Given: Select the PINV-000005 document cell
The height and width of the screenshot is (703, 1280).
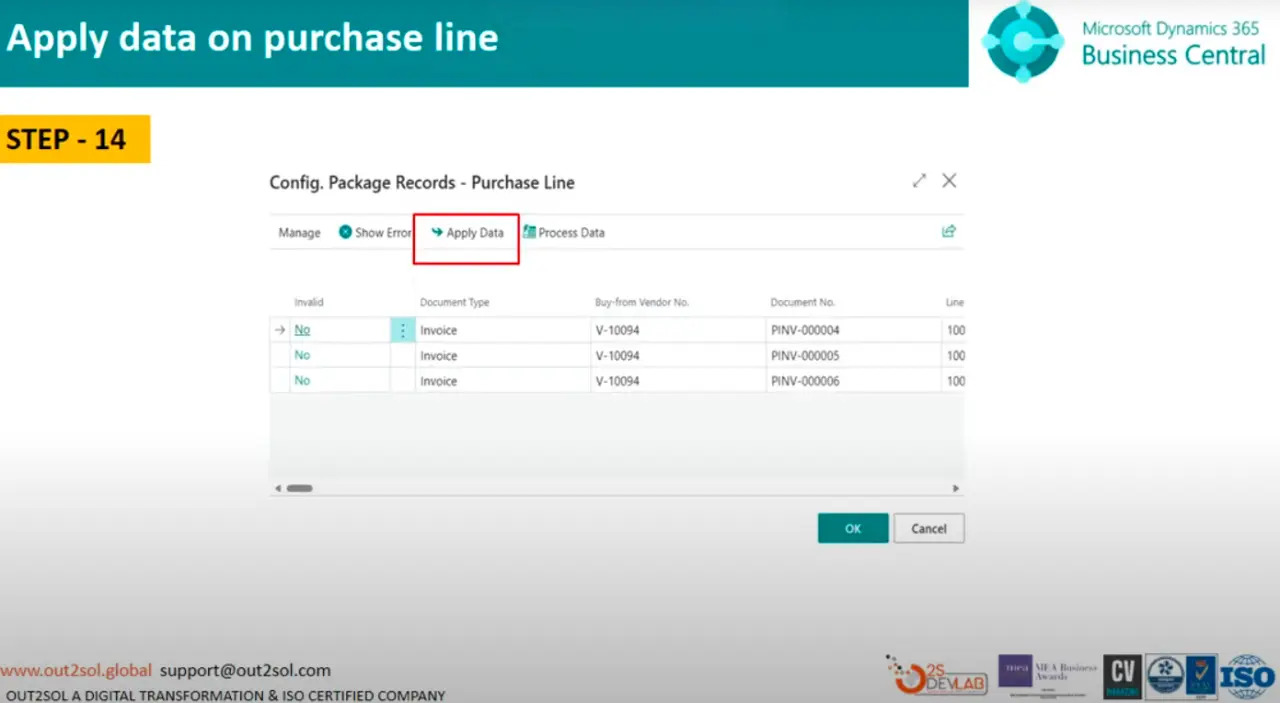Looking at the screenshot, I should [805, 356].
